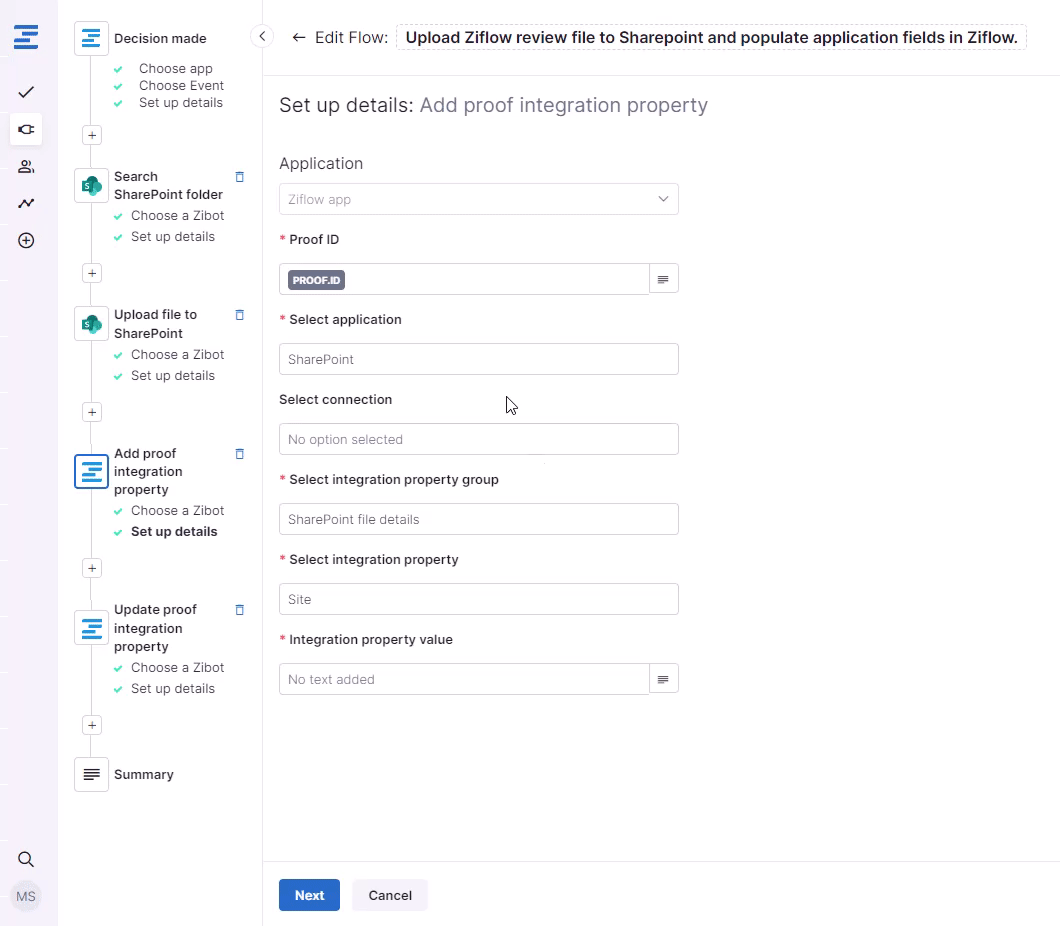Screen dimensions: 1060x926
Task: Click the MS user avatar
Action: (26, 896)
